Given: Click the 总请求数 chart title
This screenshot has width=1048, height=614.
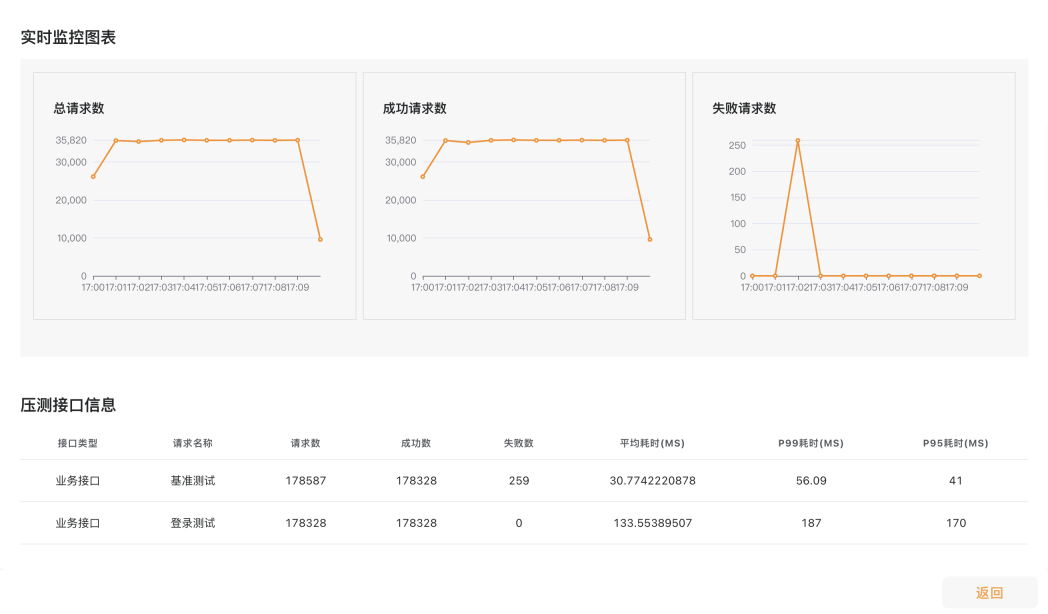Looking at the screenshot, I should [79, 108].
